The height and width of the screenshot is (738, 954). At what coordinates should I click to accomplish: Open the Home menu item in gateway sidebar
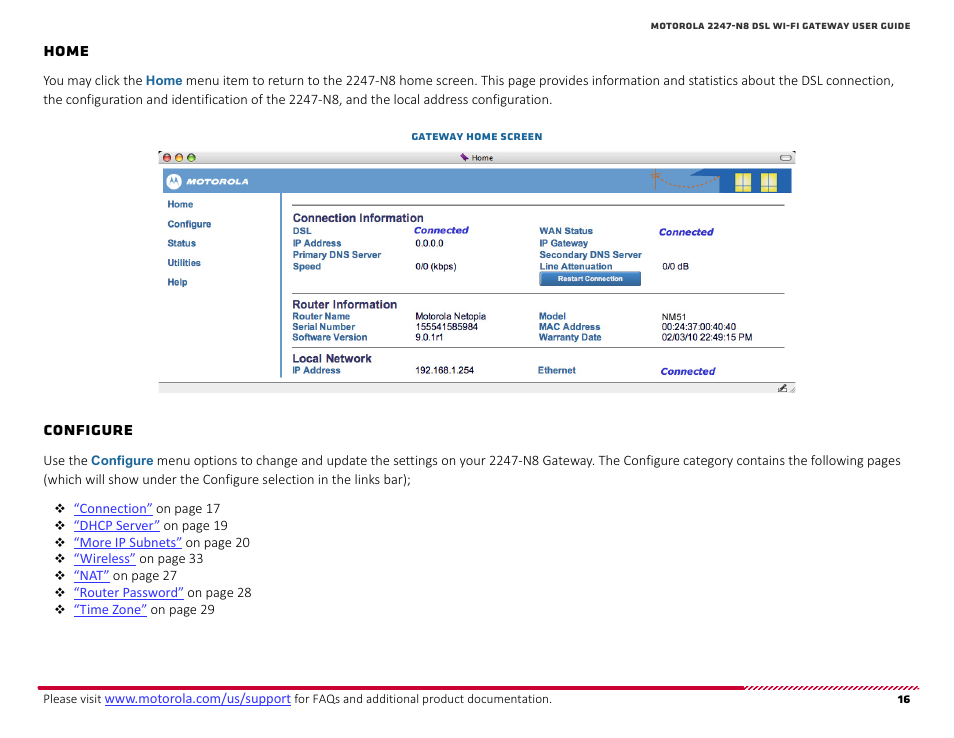[x=180, y=204]
